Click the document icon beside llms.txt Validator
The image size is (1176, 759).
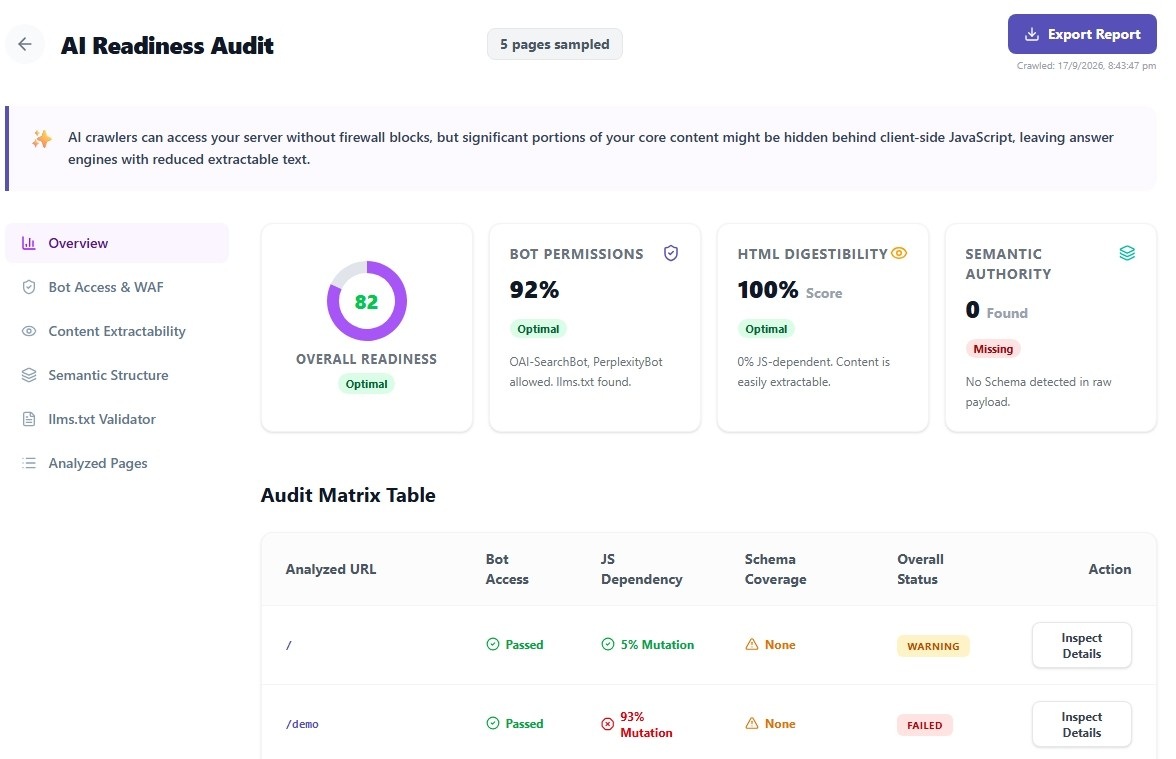[28, 419]
